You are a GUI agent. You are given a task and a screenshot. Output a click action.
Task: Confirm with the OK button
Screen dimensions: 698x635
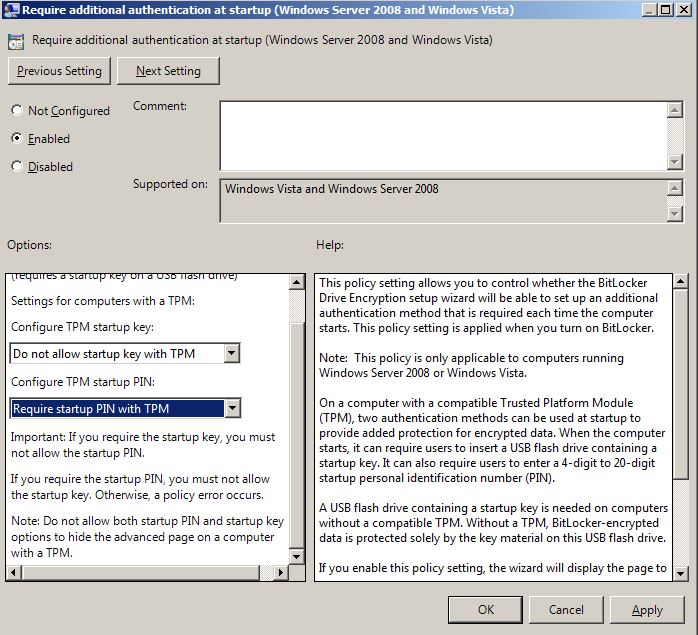(x=485, y=610)
